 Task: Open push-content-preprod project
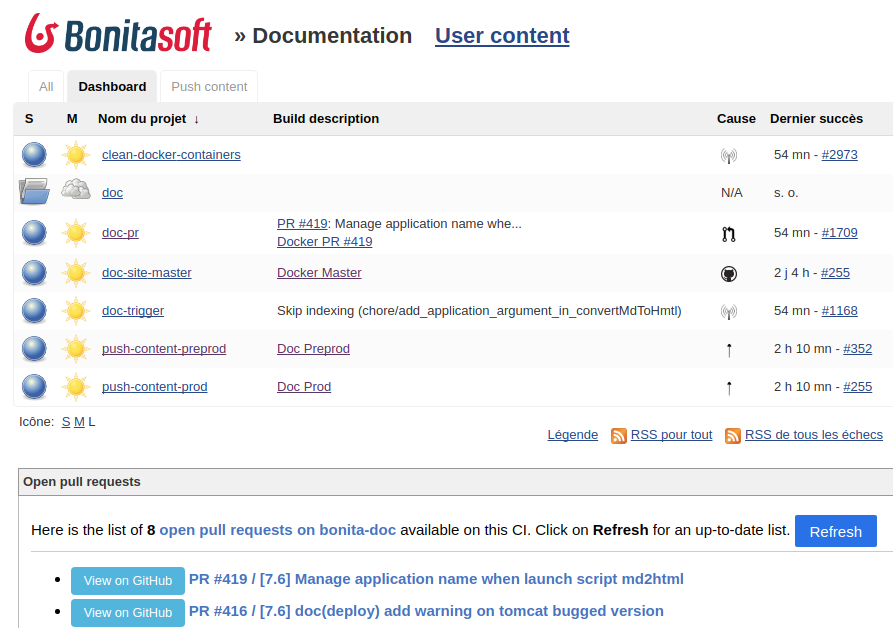pos(163,348)
